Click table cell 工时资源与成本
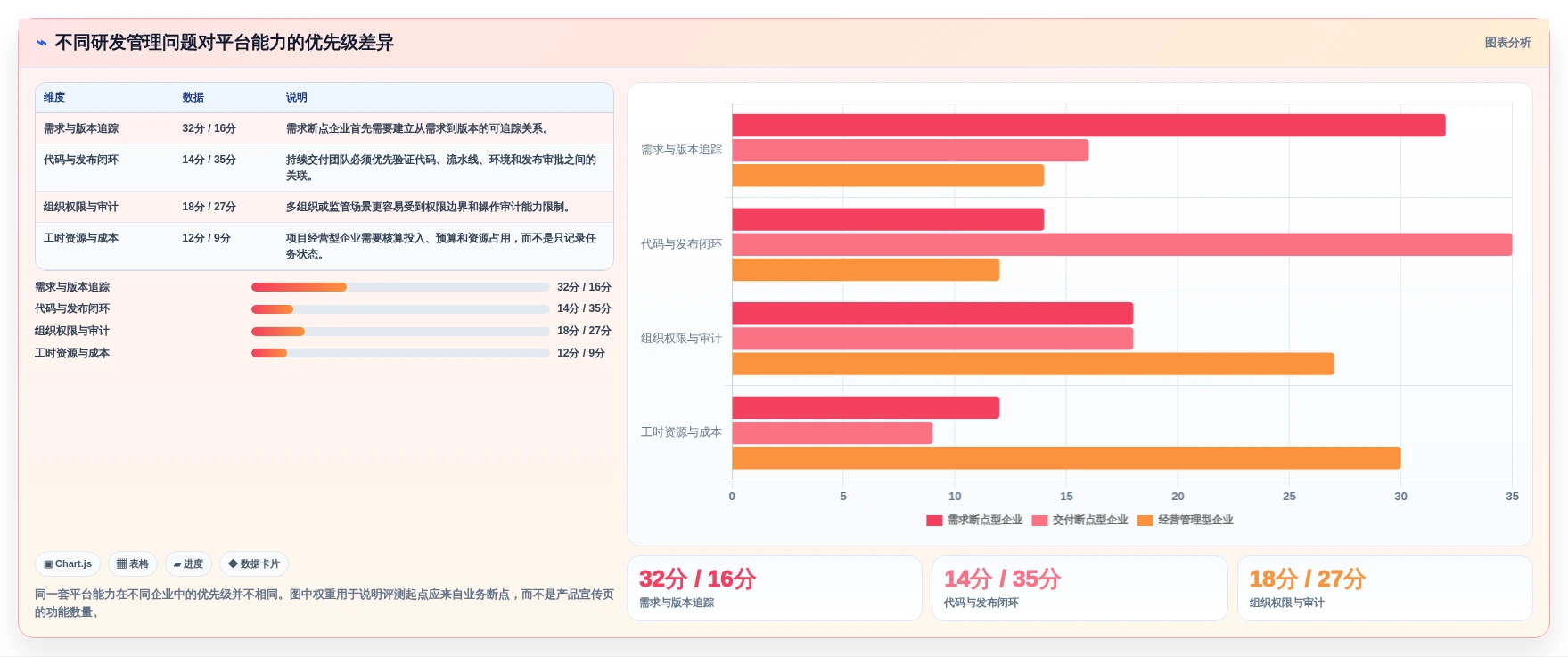 tap(81, 238)
